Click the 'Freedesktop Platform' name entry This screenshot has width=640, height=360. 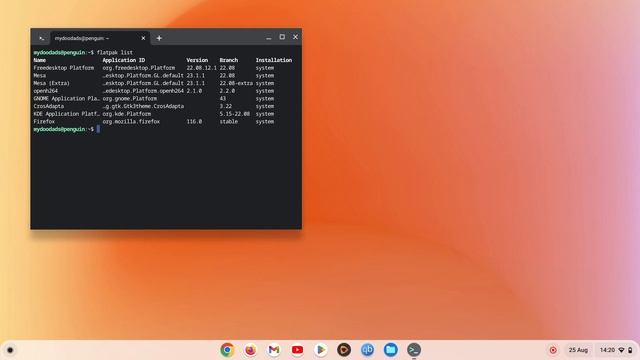click(x=64, y=68)
